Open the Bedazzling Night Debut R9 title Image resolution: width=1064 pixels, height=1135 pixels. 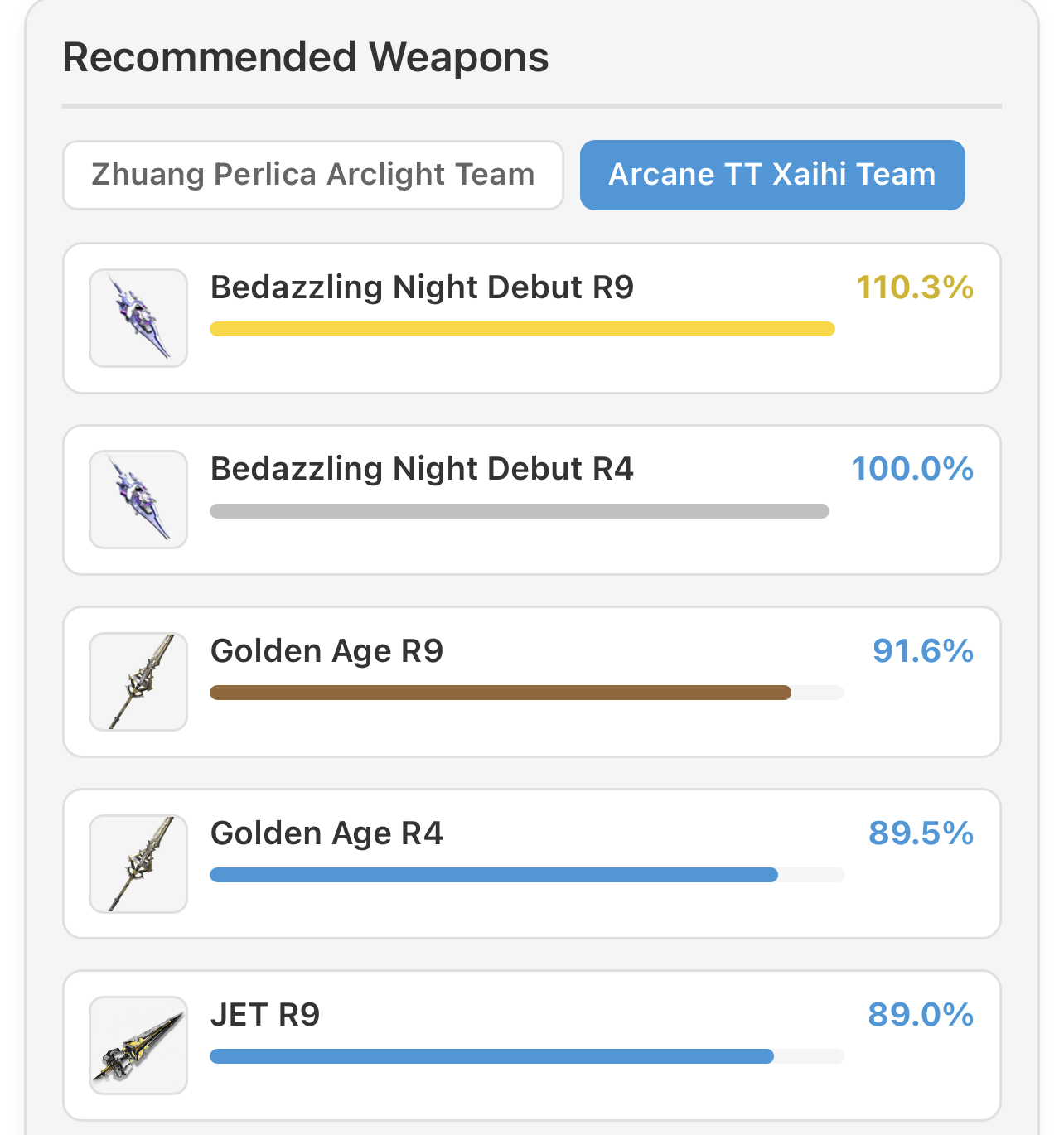422,287
